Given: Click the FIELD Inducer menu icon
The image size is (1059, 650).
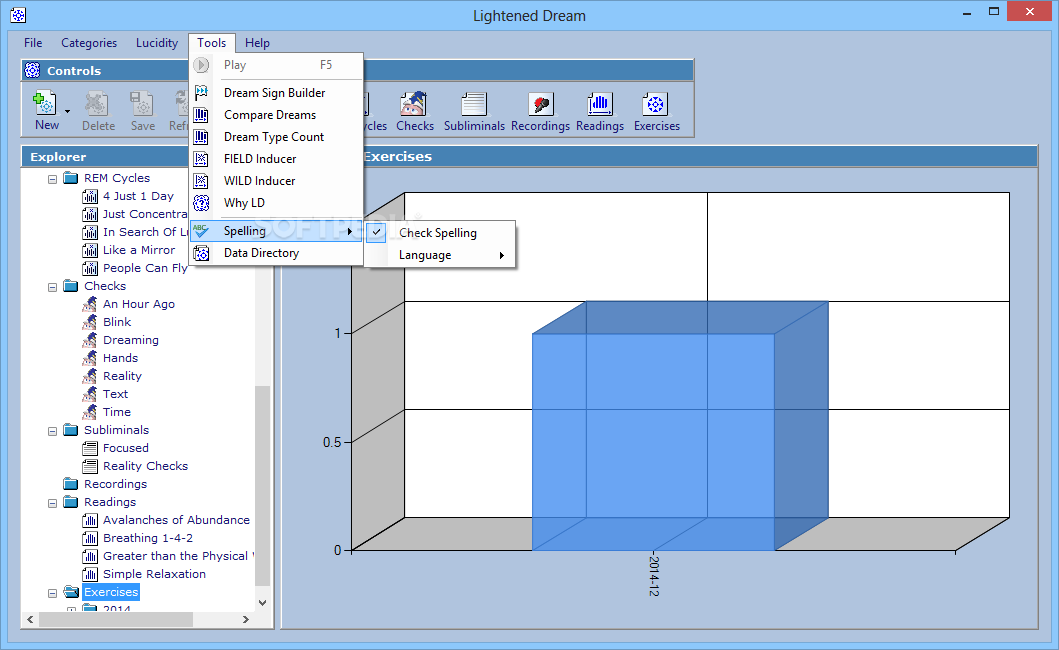Looking at the screenshot, I should [x=201, y=159].
